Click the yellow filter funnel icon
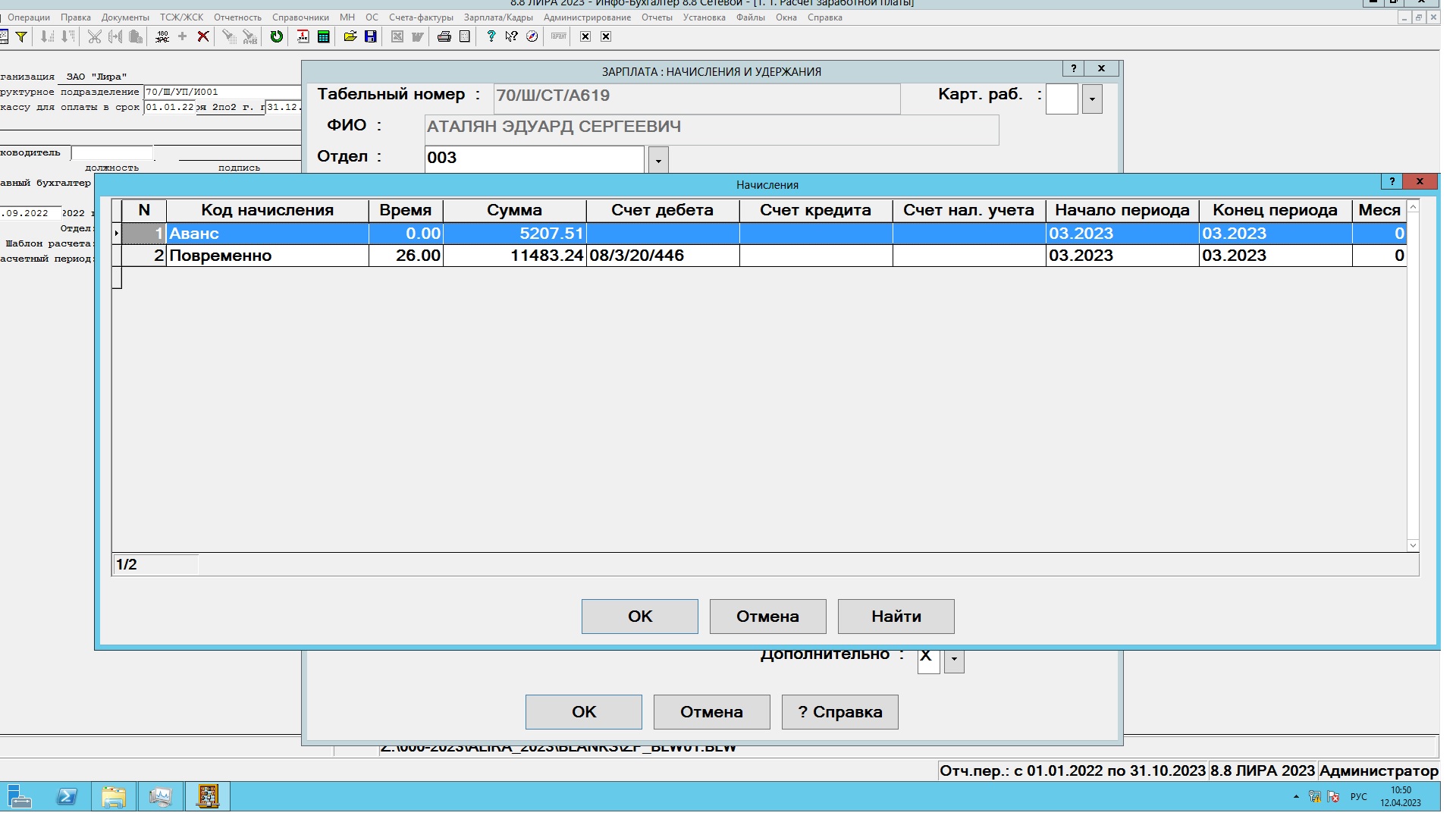The image size is (1456, 819). tap(21, 36)
